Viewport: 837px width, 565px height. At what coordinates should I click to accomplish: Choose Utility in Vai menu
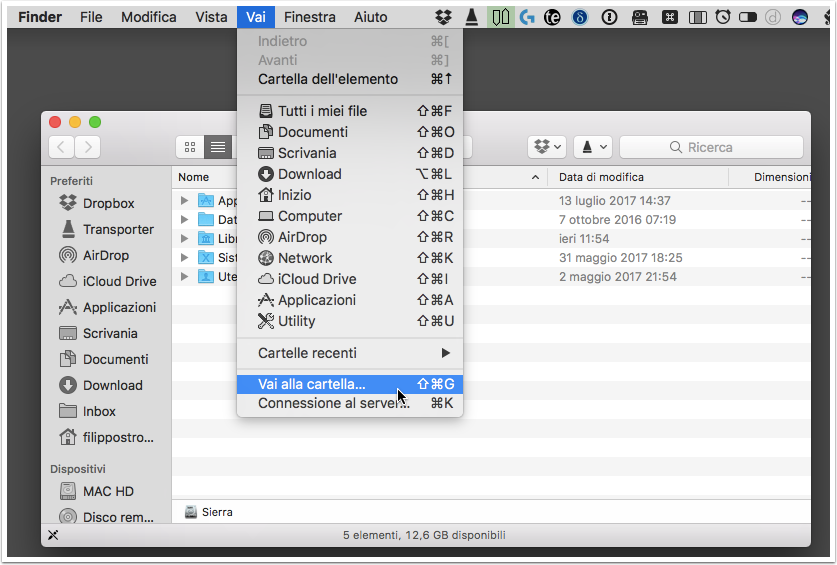350,321
